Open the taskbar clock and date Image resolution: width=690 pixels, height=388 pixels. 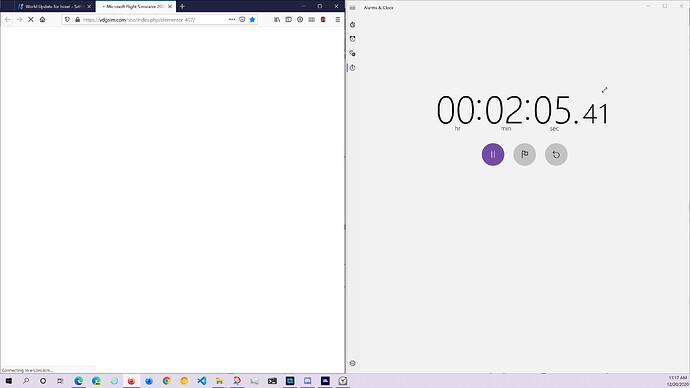coord(678,381)
